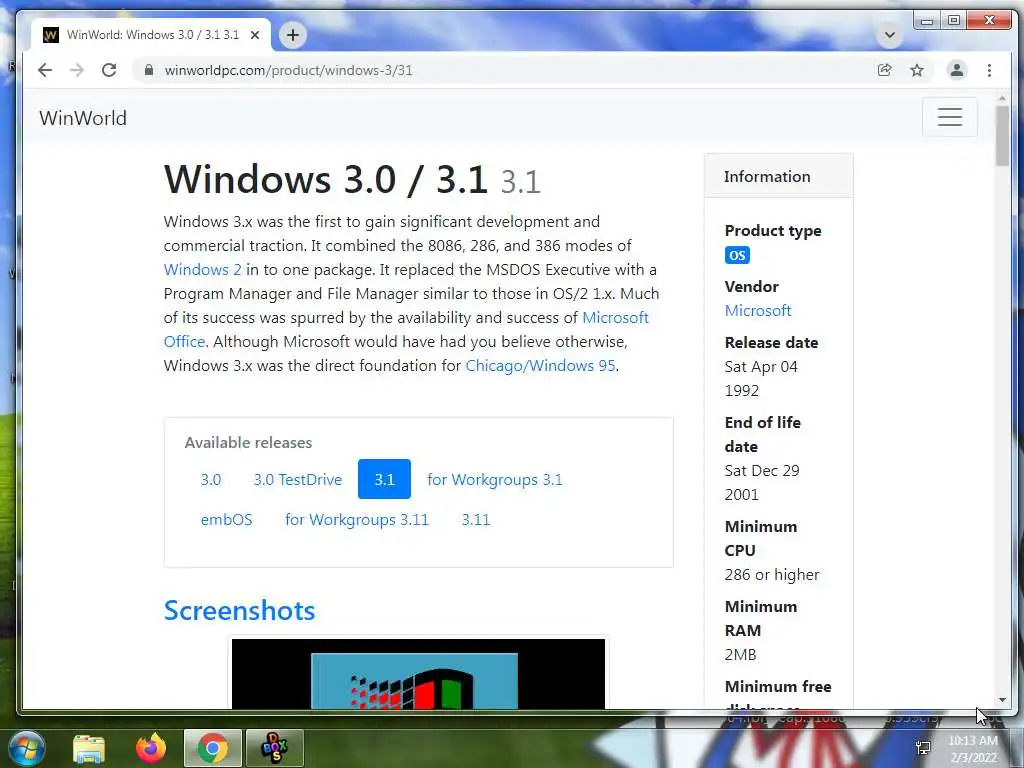Click the scrollbar down arrow
The width and height of the screenshot is (1024, 768).
(1002, 700)
